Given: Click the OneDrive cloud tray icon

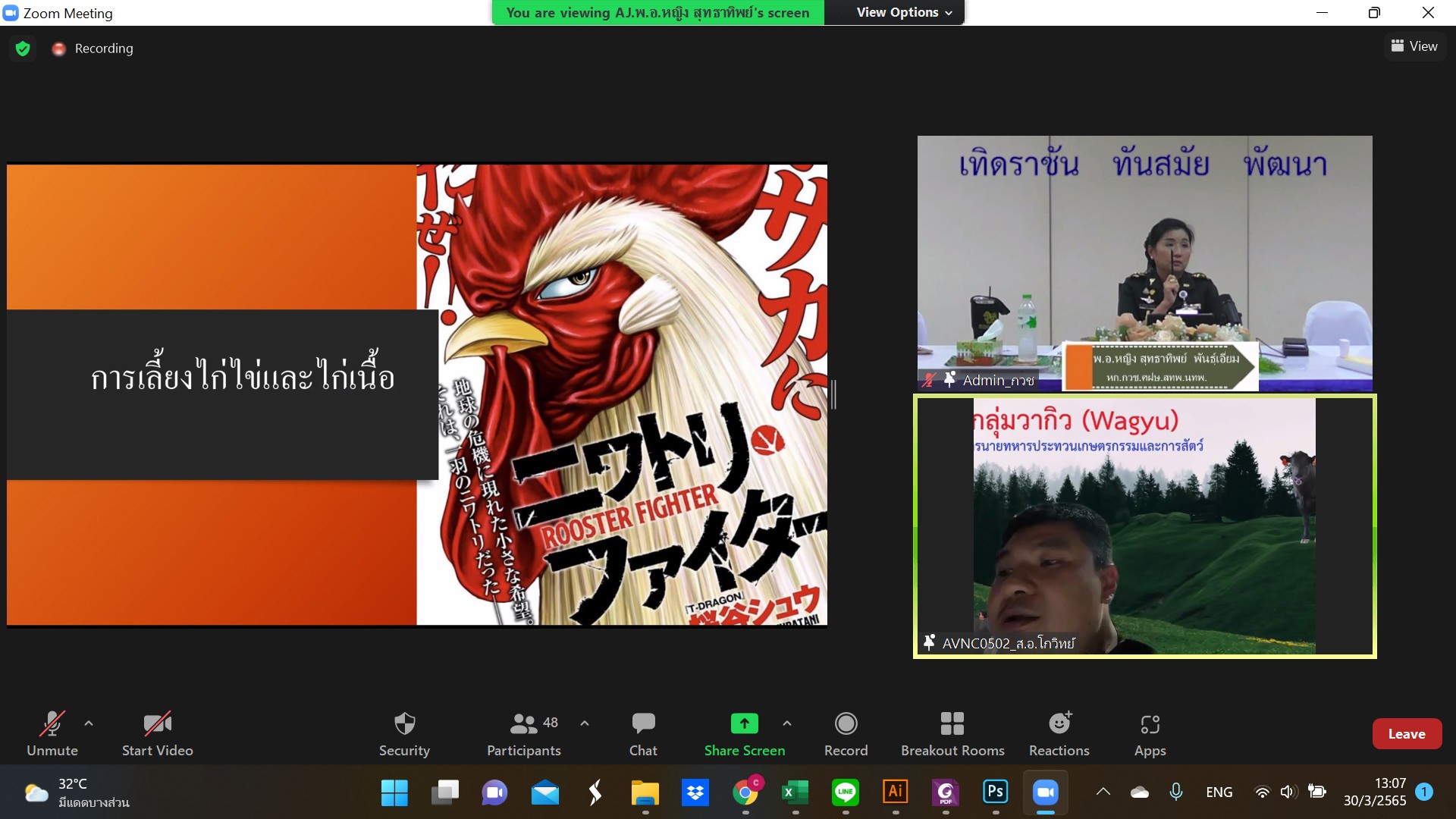Looking at the screenshot, I should (x=1139, y=792).
